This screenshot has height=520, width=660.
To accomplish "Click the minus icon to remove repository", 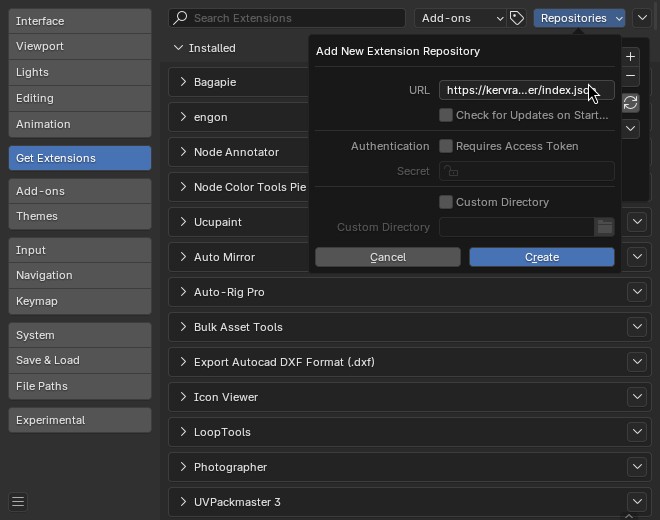I will 630,76.
